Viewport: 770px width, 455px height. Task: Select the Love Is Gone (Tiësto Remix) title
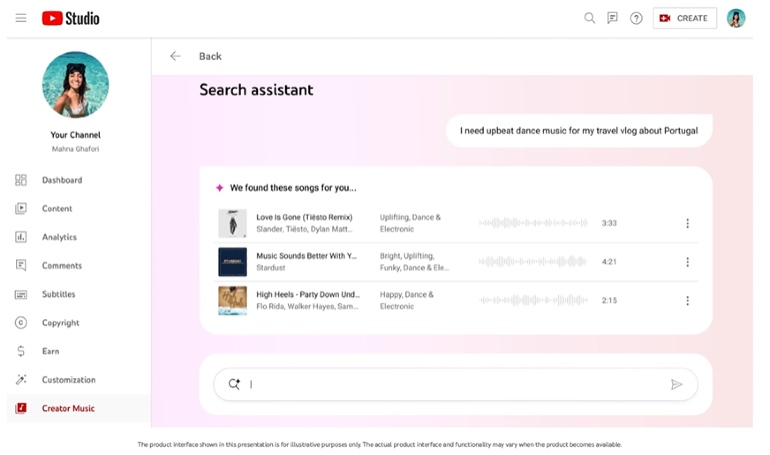click(x=304, y=217)
